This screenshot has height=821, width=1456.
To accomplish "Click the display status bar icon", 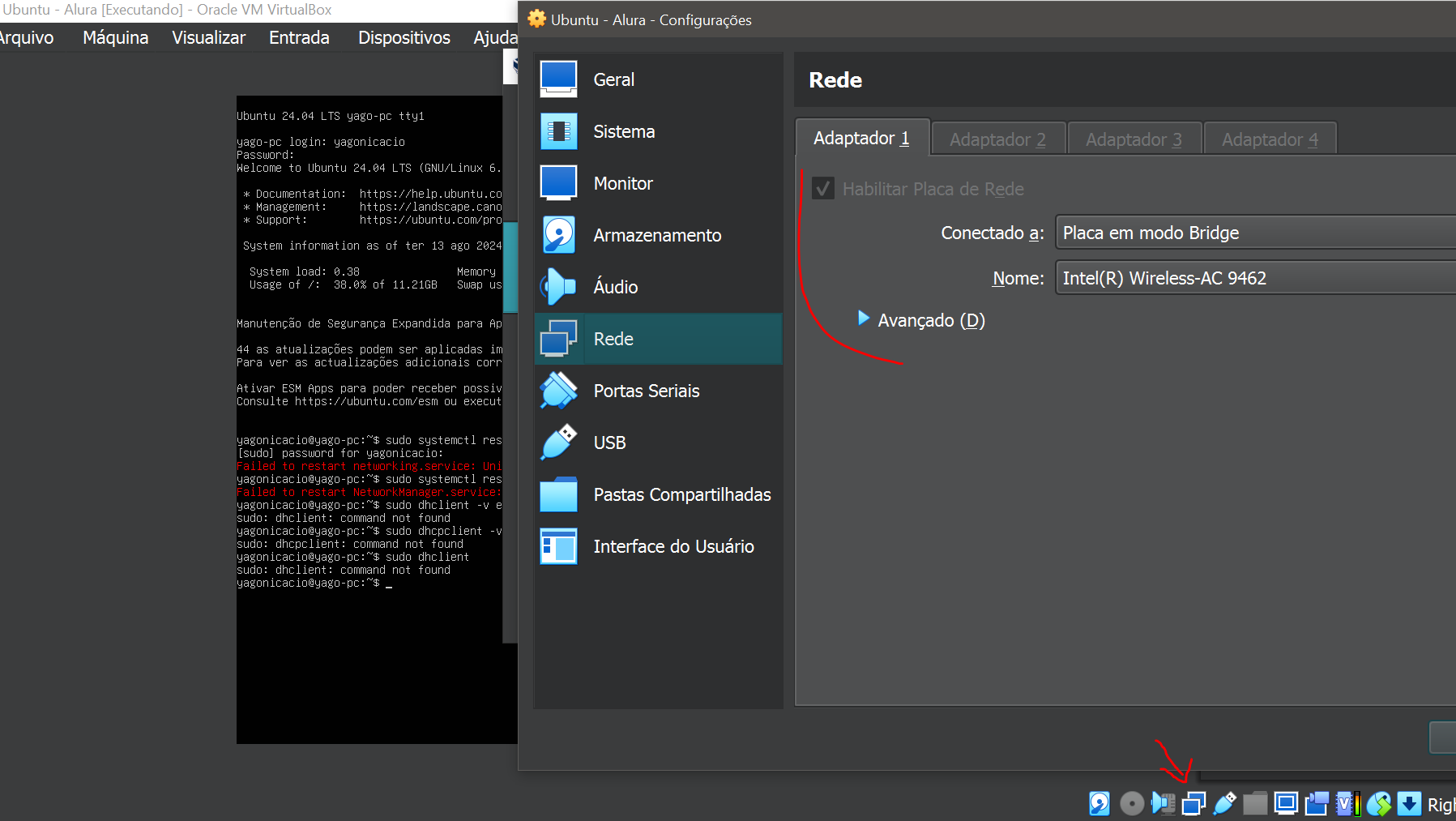I will tap(1286, 803).
